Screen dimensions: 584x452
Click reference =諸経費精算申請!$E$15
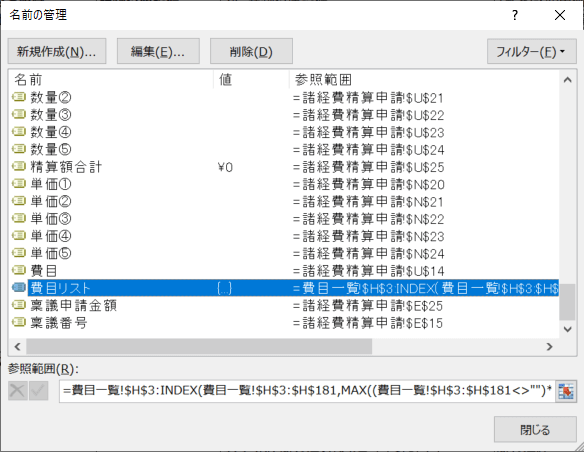coord(368,323)
